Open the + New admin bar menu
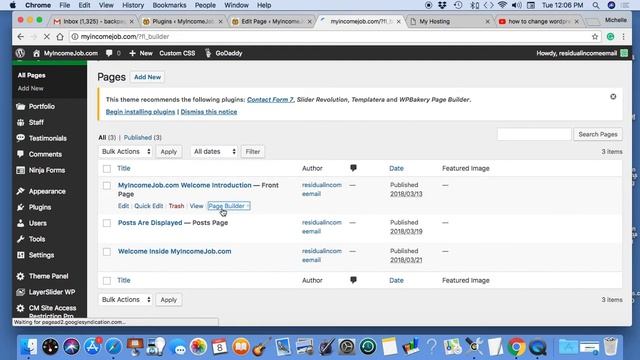Viewport: 640px width, 360px height. (x=141, y=53)
